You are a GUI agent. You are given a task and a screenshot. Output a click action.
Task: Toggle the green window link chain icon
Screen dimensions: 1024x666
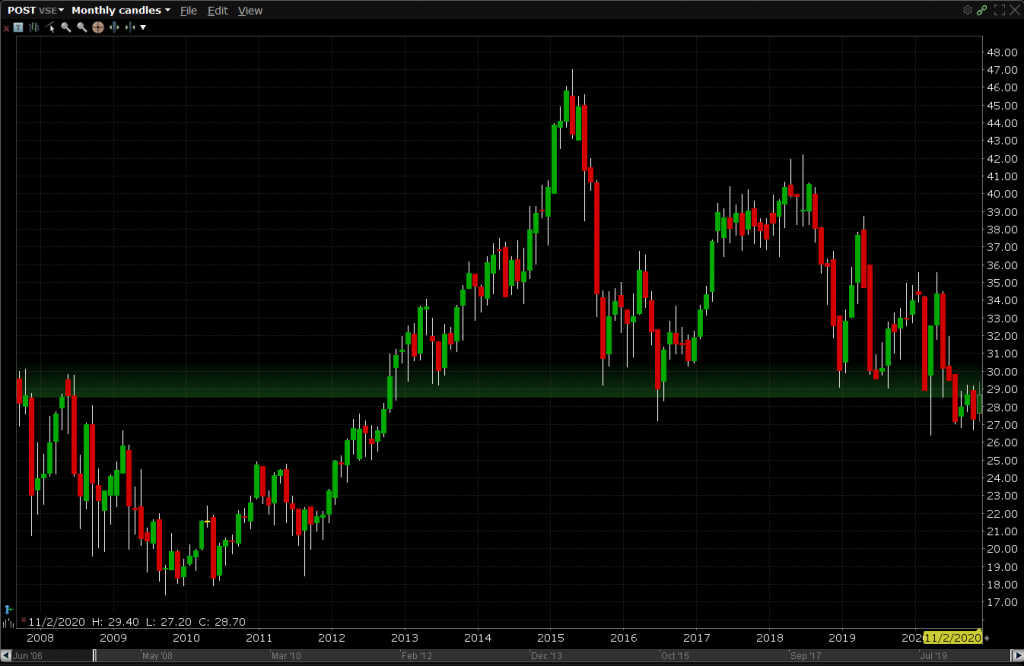coord(982,10)
